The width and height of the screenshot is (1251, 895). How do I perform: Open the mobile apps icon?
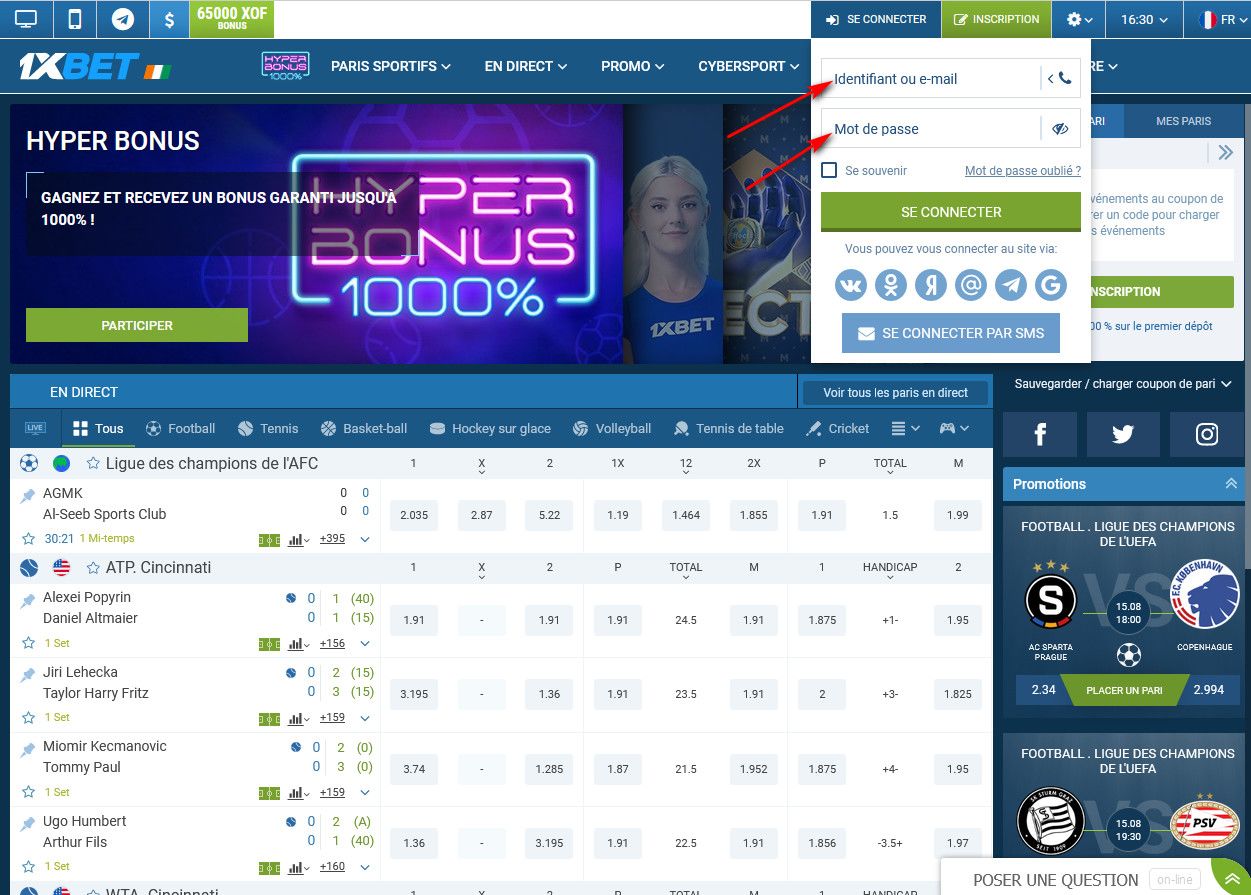(x=75, y=19)
